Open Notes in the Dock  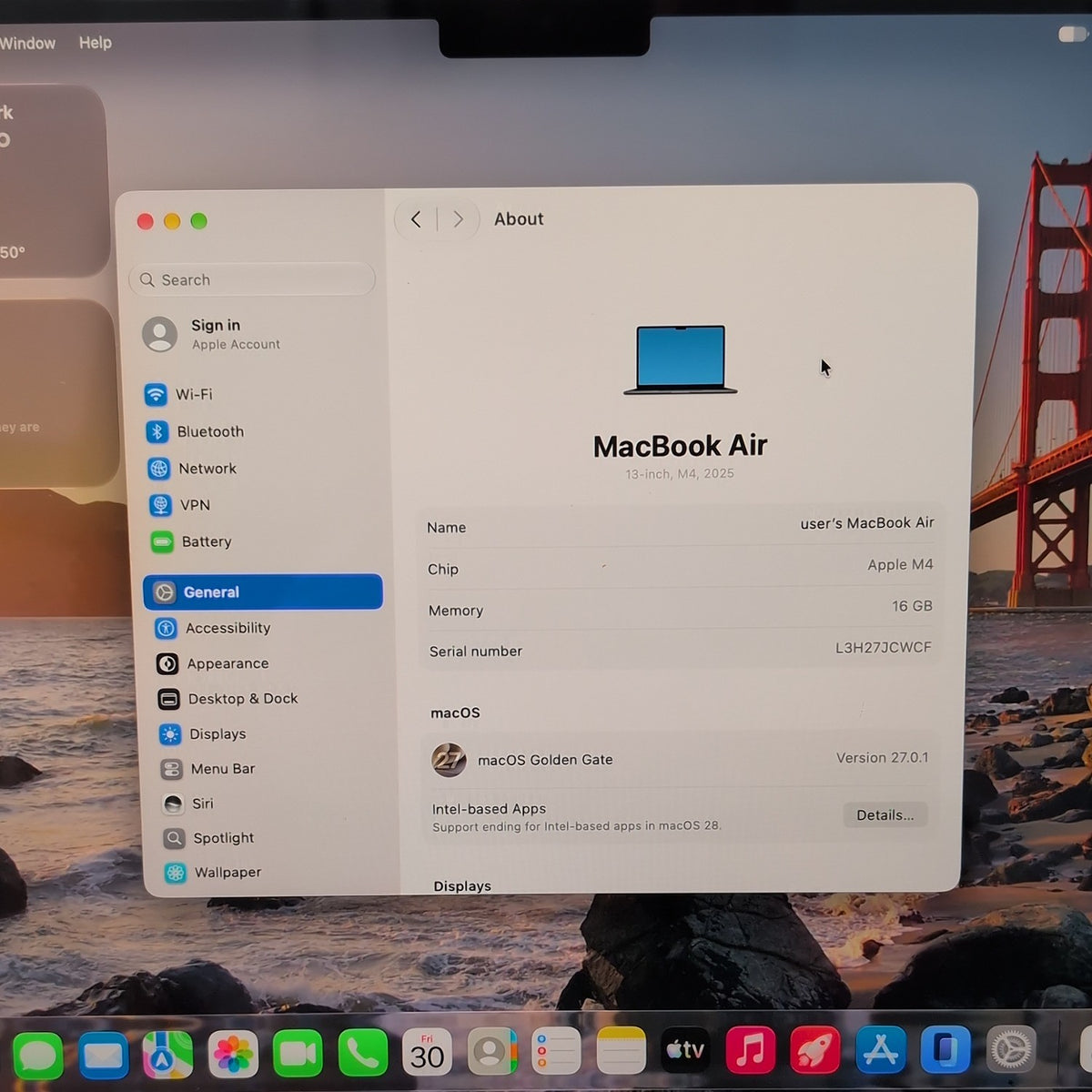coord(621,1050)
